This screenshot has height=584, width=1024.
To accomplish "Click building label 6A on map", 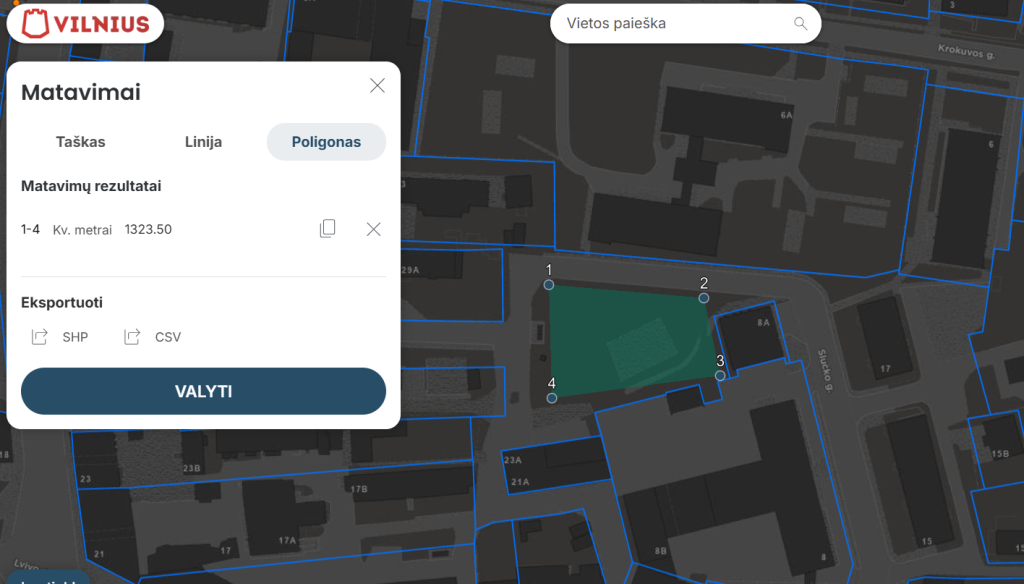I will click(x=786, y=115).
